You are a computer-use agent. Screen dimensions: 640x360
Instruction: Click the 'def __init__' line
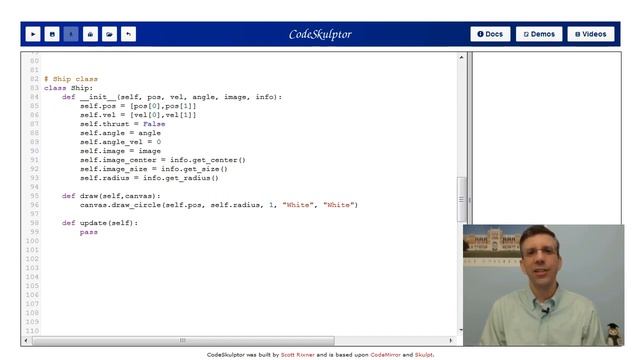(x=172, y=97)
